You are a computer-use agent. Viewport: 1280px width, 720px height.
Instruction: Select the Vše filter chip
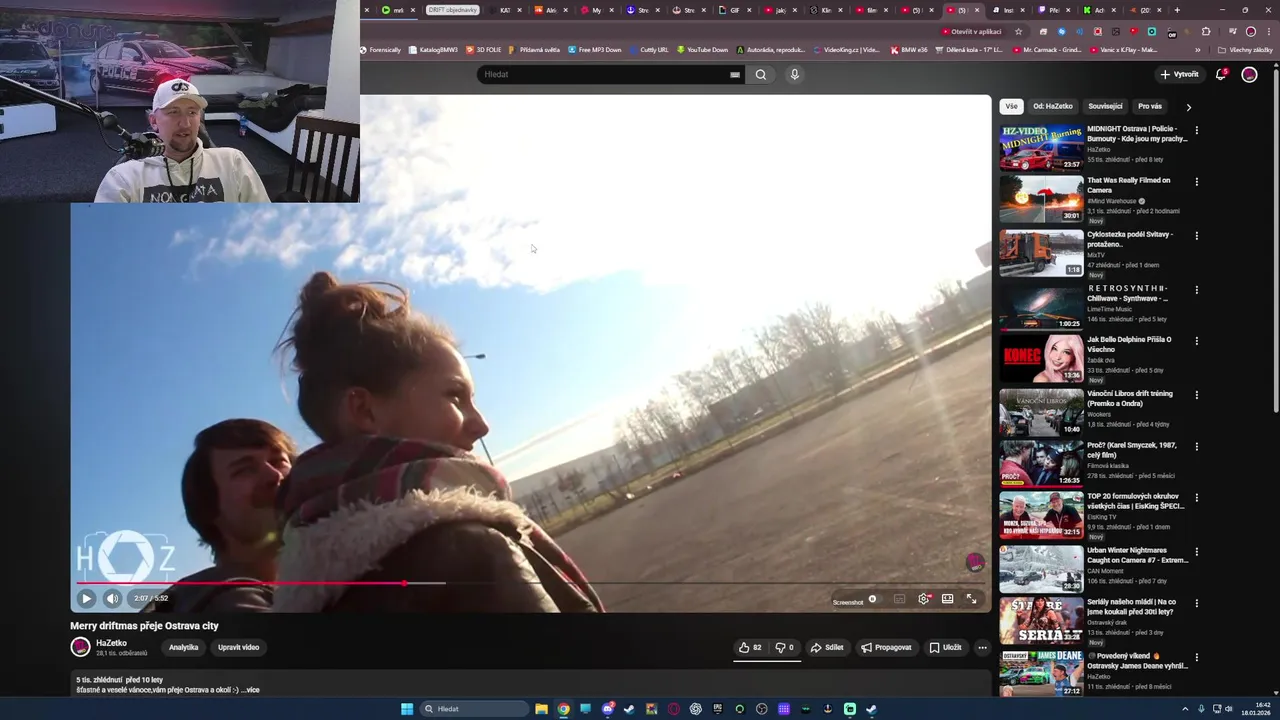(x=1011, y=106)
